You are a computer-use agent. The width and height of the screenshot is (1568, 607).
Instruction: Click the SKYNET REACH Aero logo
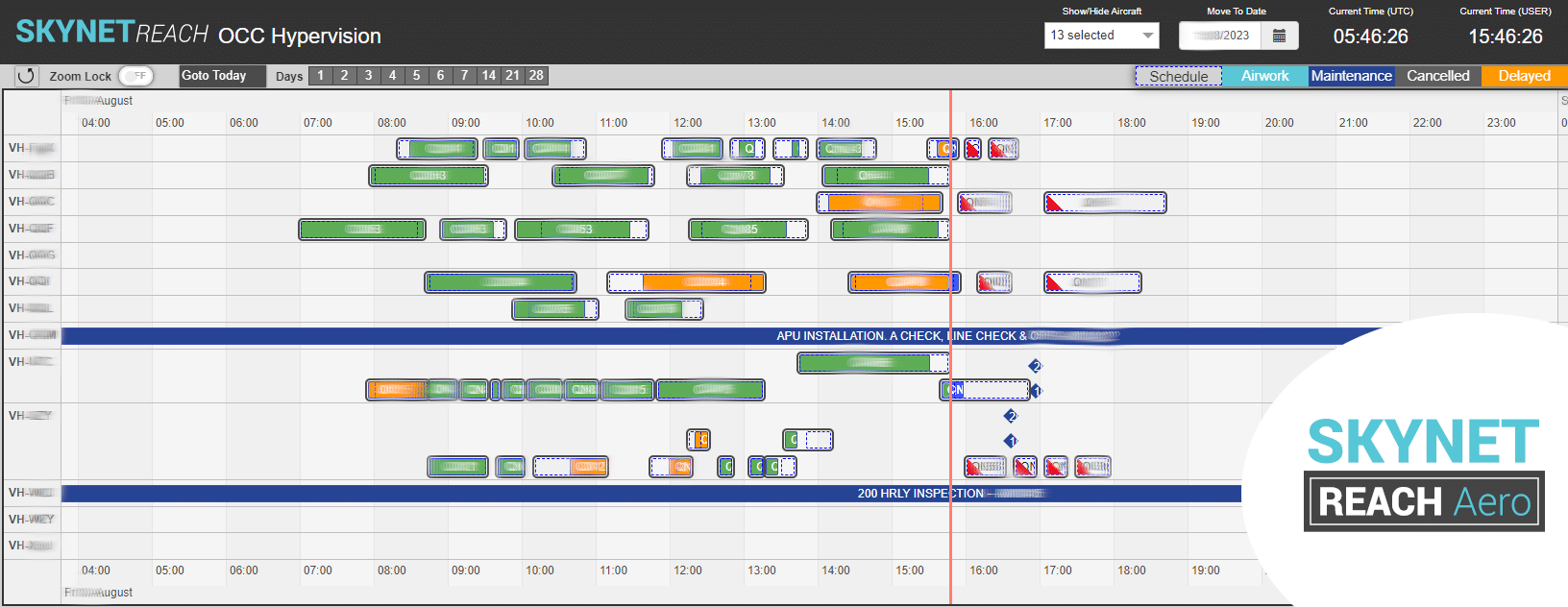[x=1423, y=473]
